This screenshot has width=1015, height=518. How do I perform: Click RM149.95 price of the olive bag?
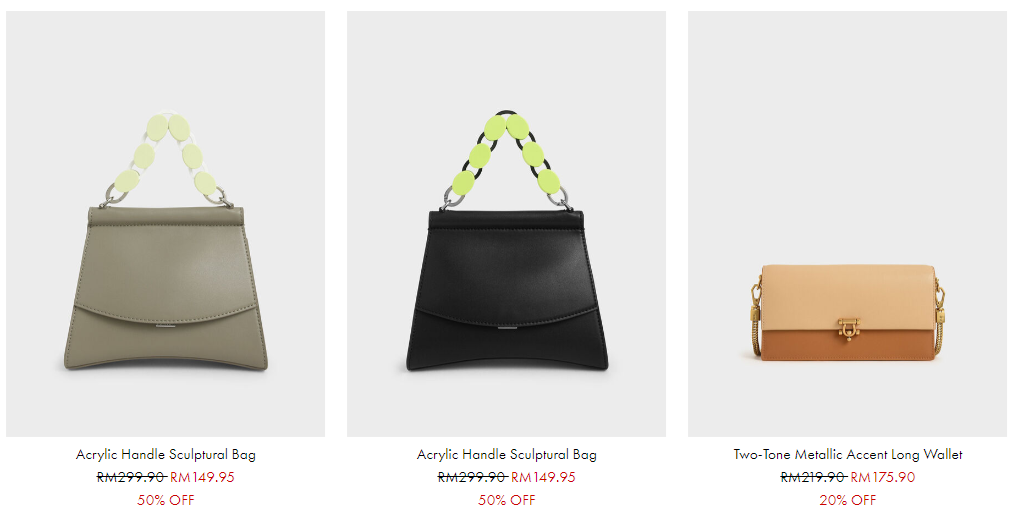click(202, 477)
